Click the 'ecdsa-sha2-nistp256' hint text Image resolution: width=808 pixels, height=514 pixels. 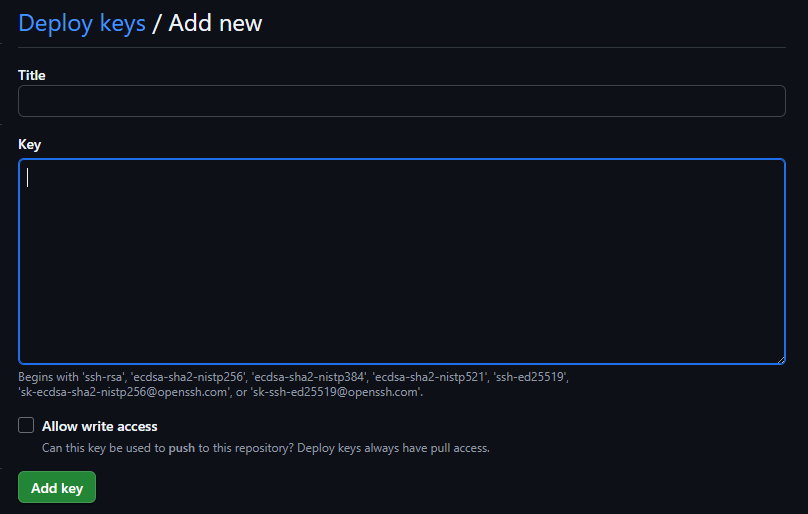(x=188, y=377)
